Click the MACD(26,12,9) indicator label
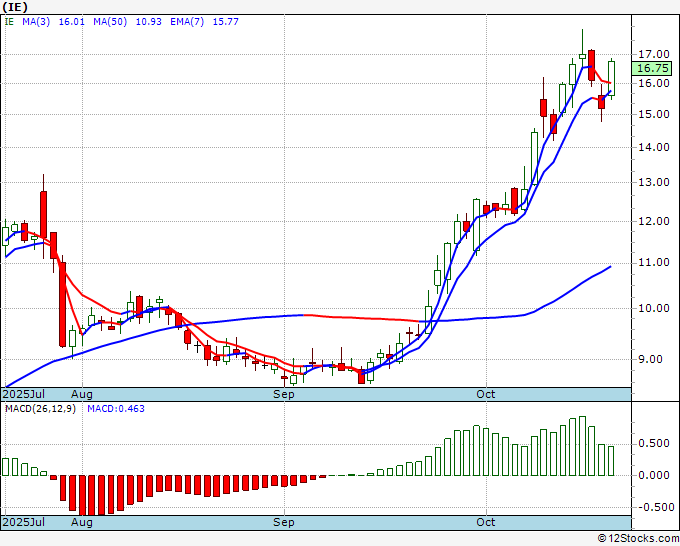 tap(40, 409)
